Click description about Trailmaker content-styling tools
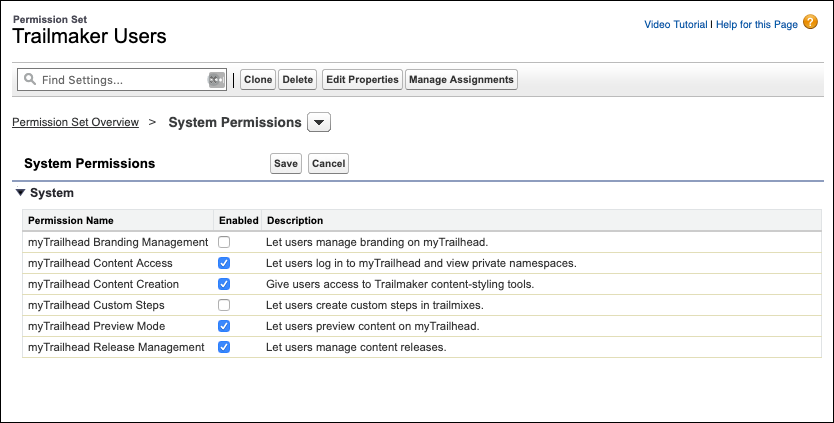The width and height of the screenshot is (834, 423). (x=400, y=284)
